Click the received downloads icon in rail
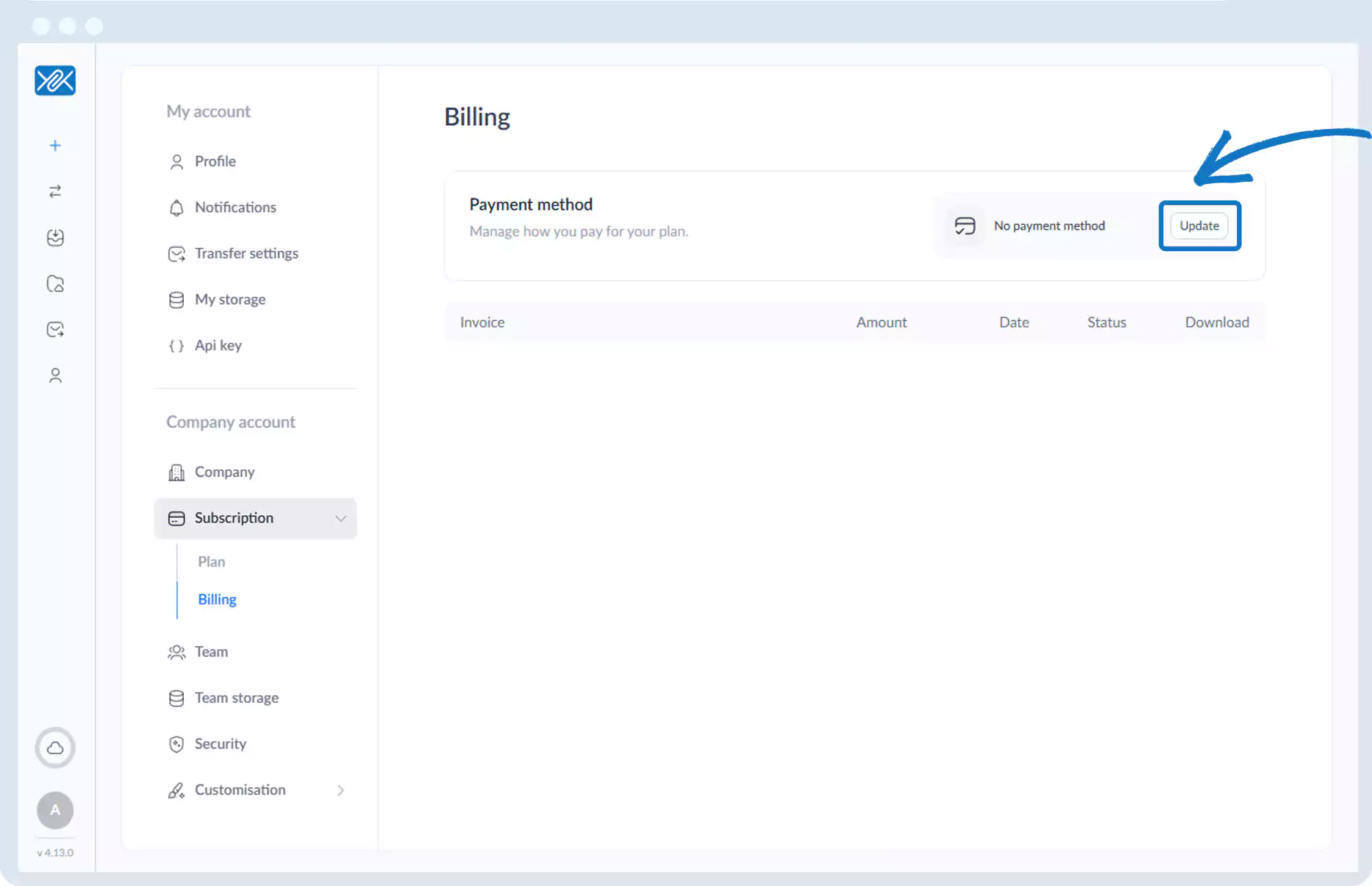 click(x=56, y=237)
